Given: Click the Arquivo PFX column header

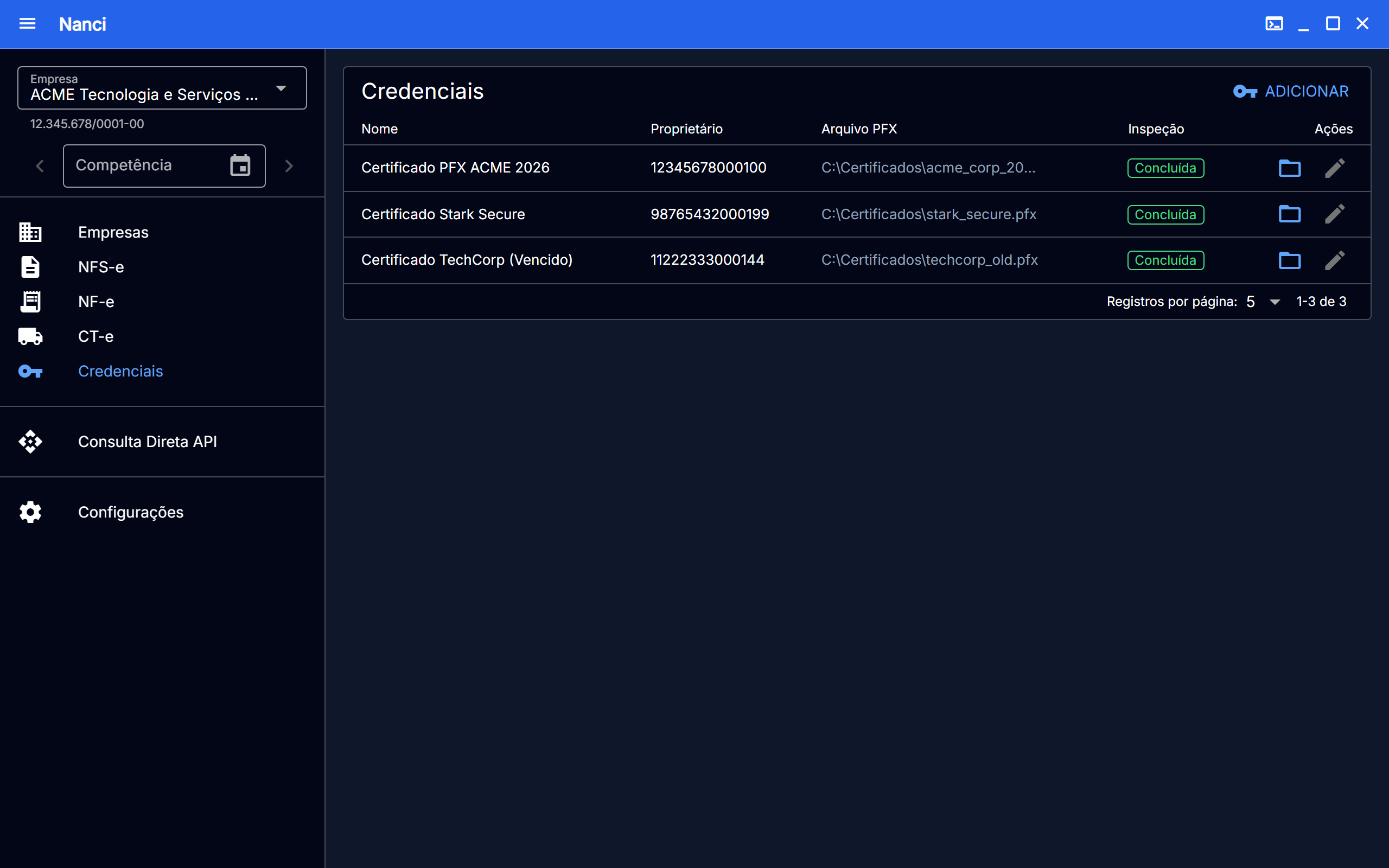Looking at the screenshot, I should click(859, 129).
